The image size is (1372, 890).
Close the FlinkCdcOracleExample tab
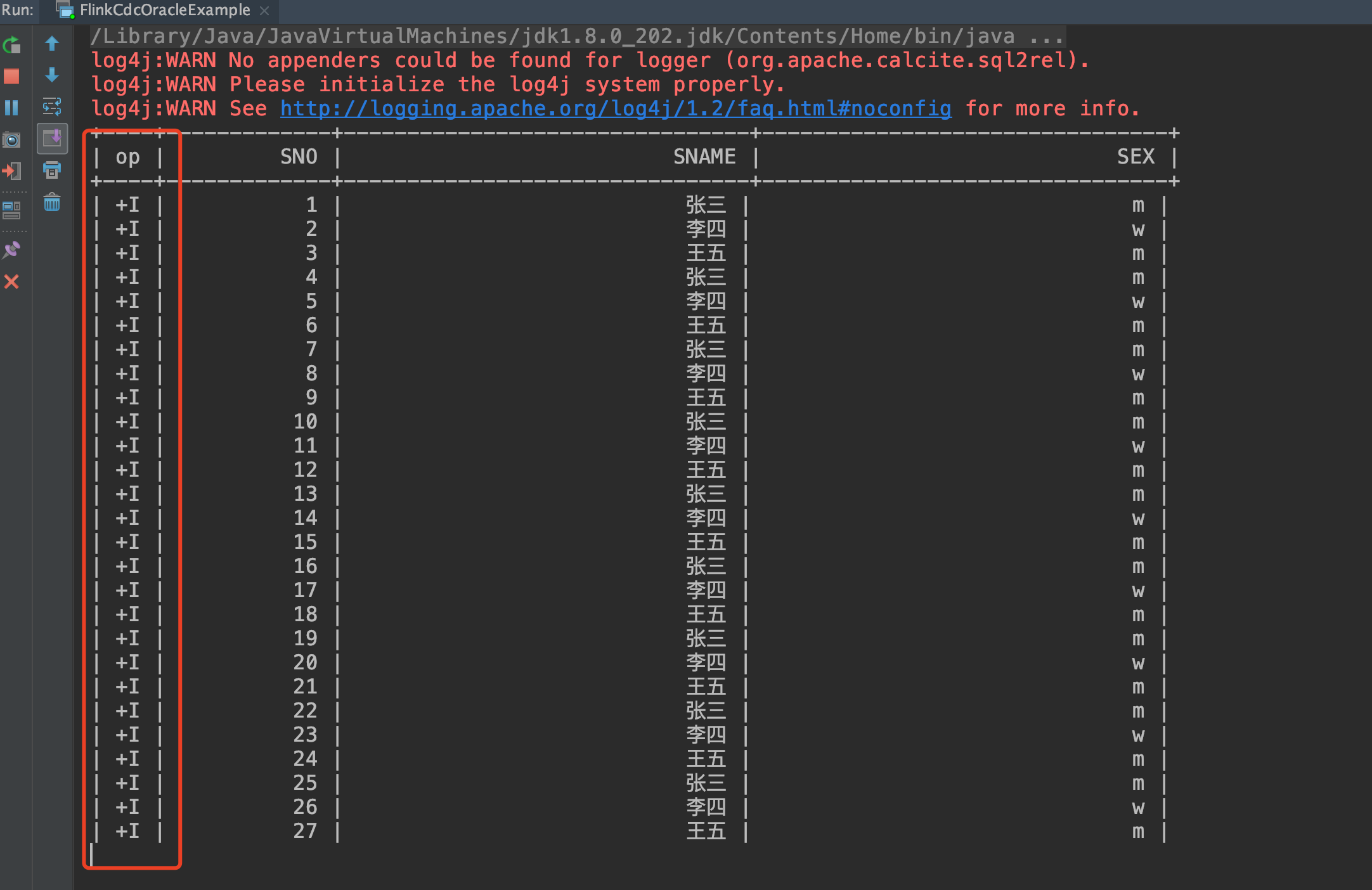click(x=264, y=11)
